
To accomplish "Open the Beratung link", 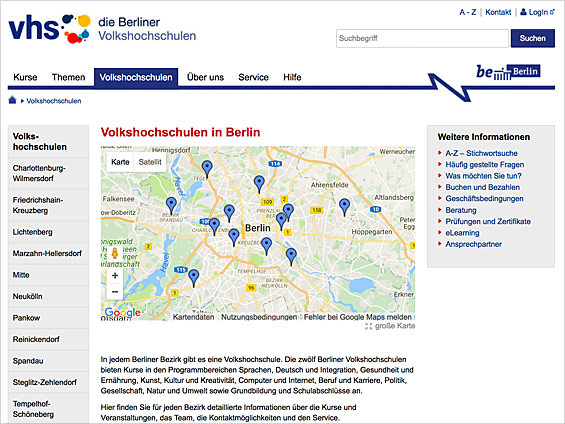I will pos(461,210).
